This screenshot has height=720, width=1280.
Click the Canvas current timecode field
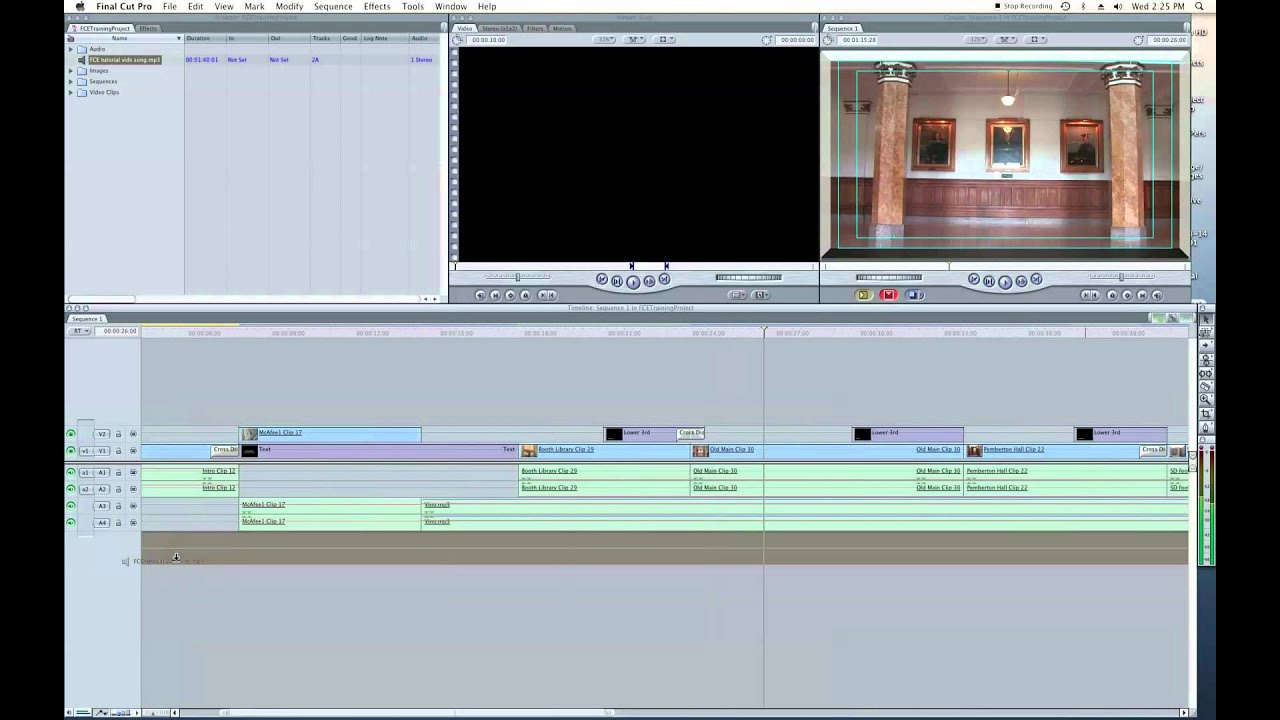1168,40
